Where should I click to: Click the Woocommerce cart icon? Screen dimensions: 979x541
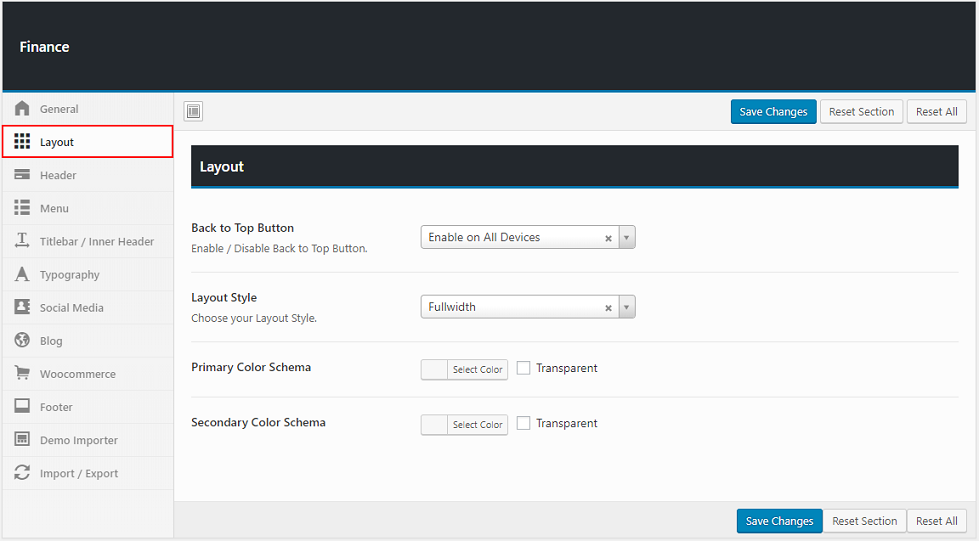[22, 374]
